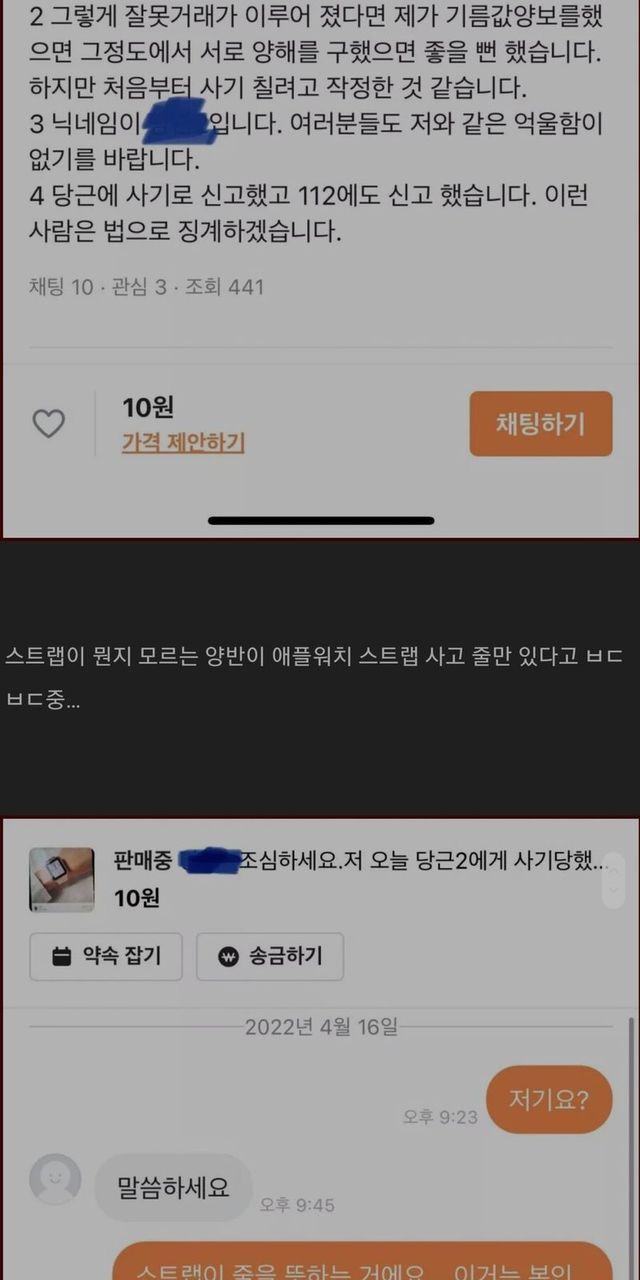Viewport: 640px width, 1280px height.
Task: Click the calendar icon in 약속 잡기
Action: pyautogui.click(x=62, y=957)
